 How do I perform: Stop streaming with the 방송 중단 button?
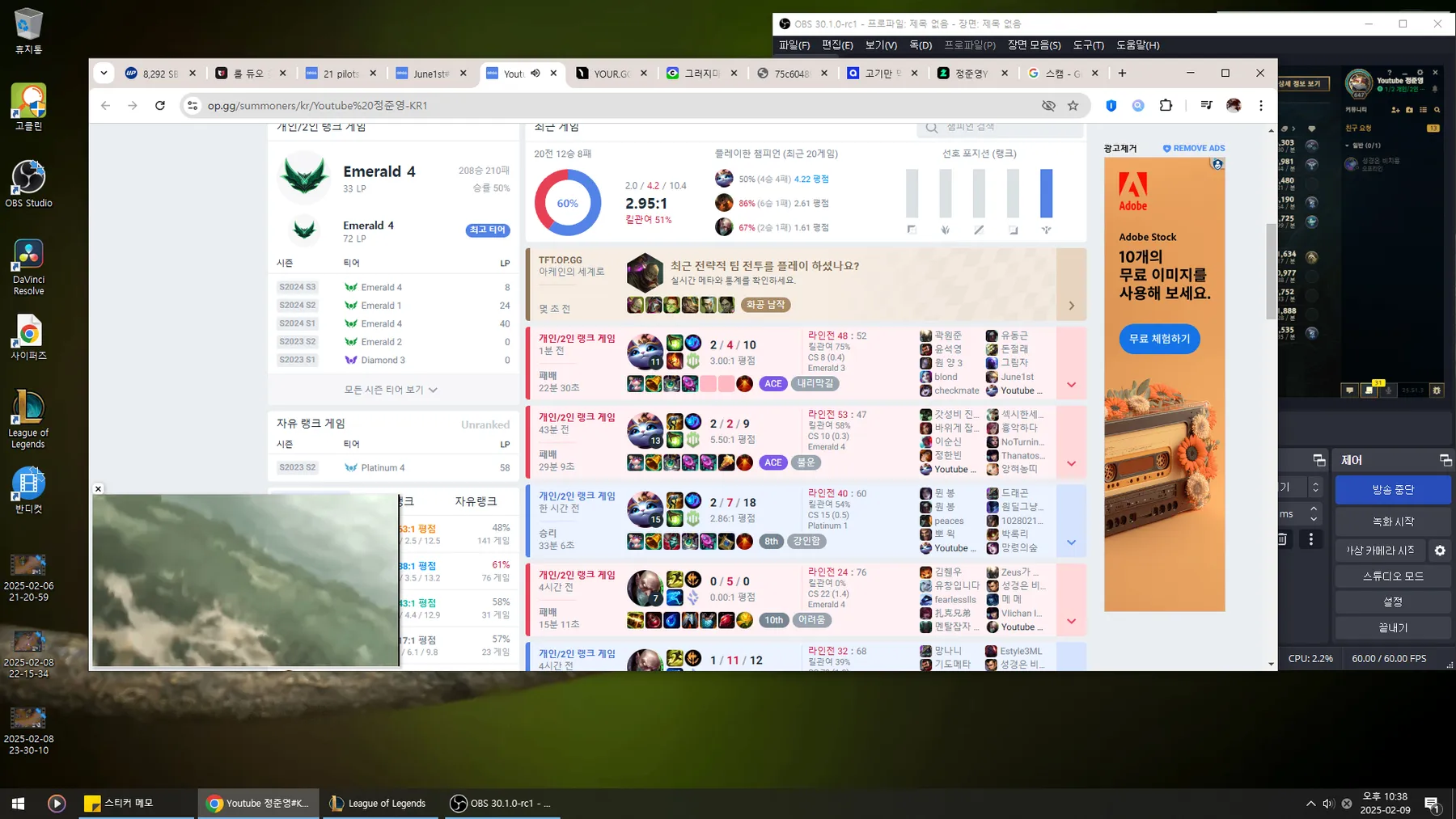tap(1393, 490)
